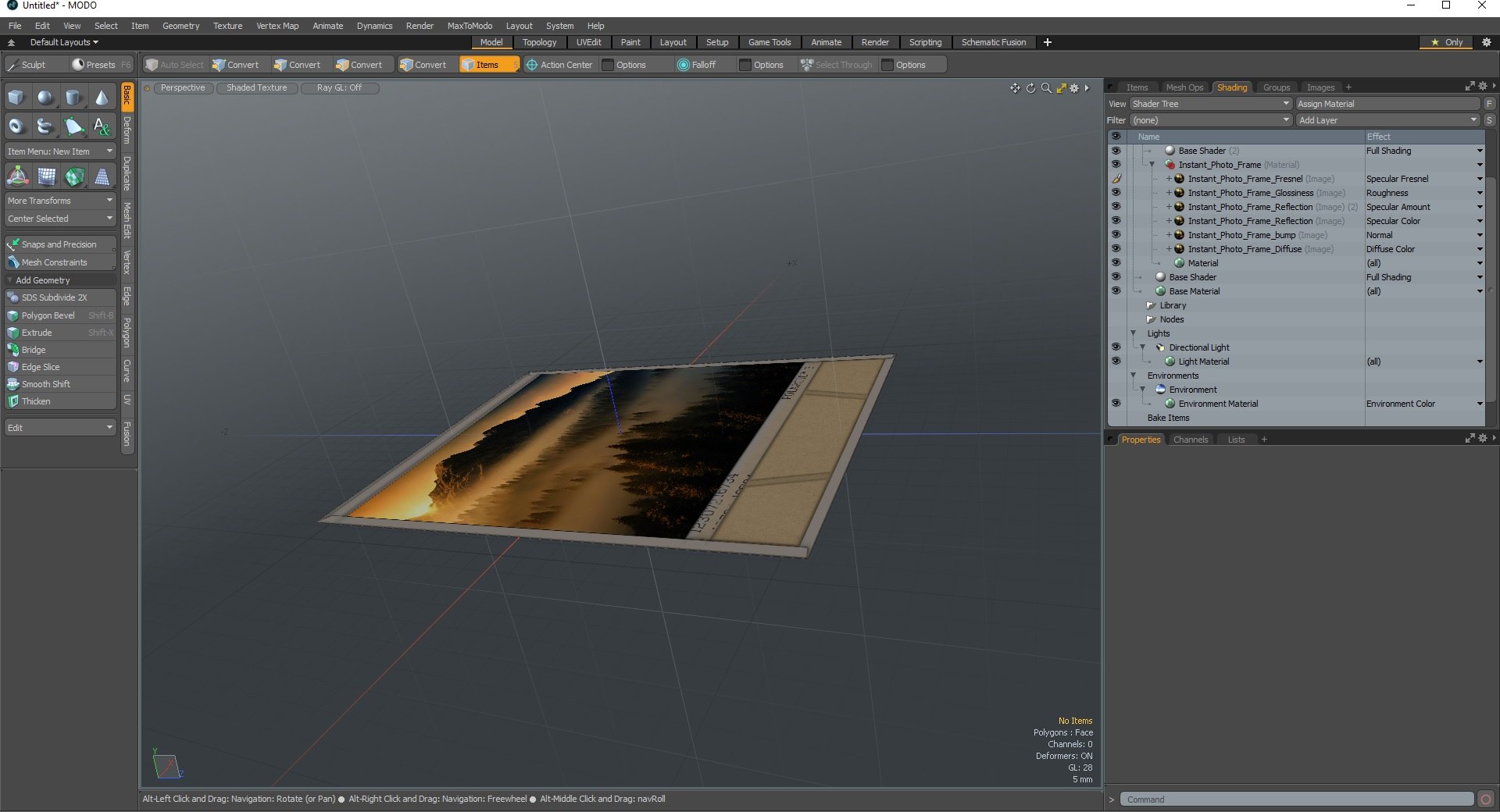Image resolution: width=1500 pixels, height=812 pixels.
Task: Collapse the Instant_Photo_Frame material group
Action: coord(1152,165)
